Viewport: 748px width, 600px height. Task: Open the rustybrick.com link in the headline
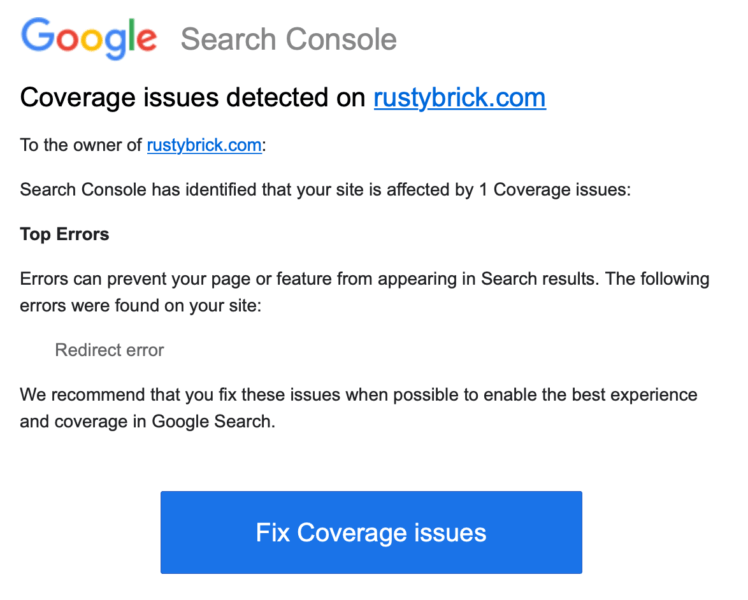tap(459, 98)
